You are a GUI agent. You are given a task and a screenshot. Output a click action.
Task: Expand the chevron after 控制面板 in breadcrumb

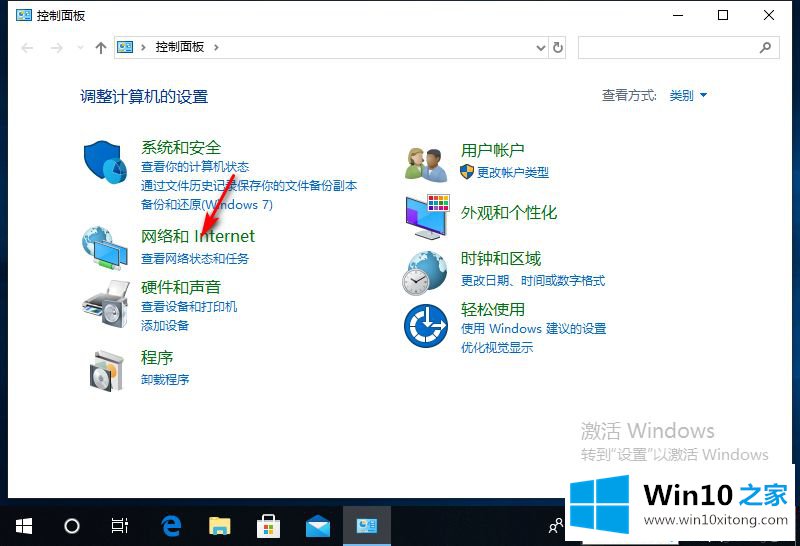tap(216, 47)
